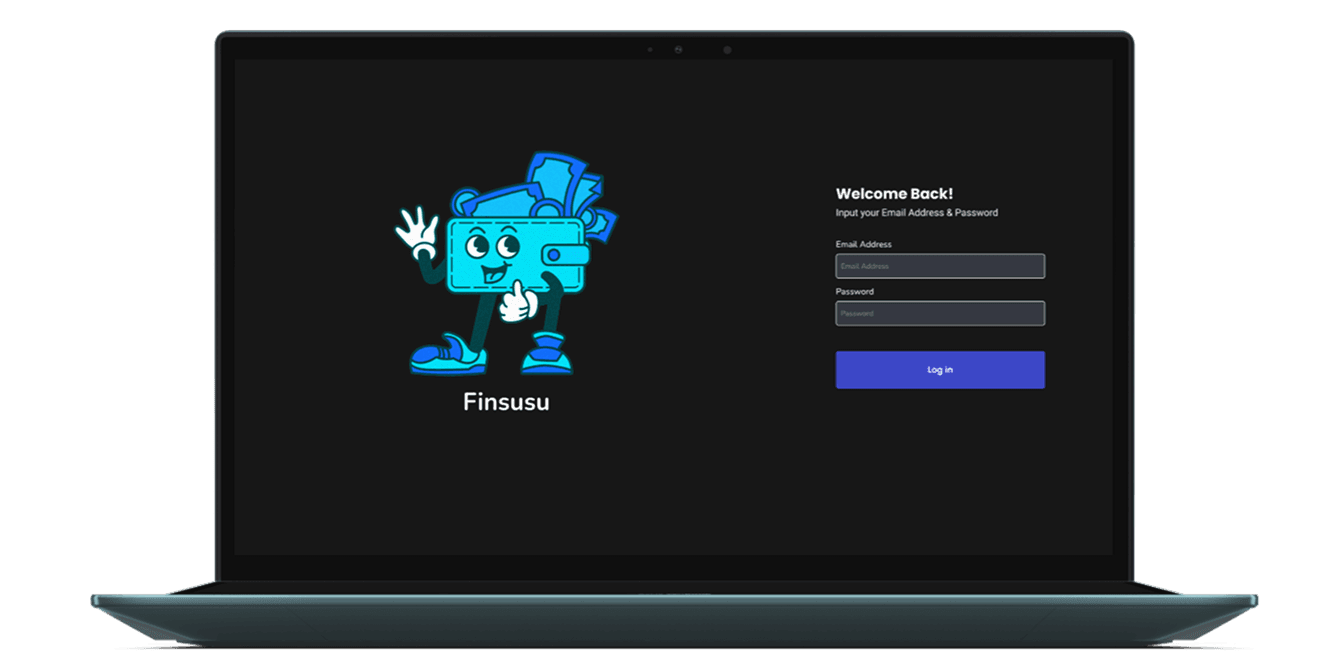
Task: Click the Welcome Back! heading
Action: [895, 193]
